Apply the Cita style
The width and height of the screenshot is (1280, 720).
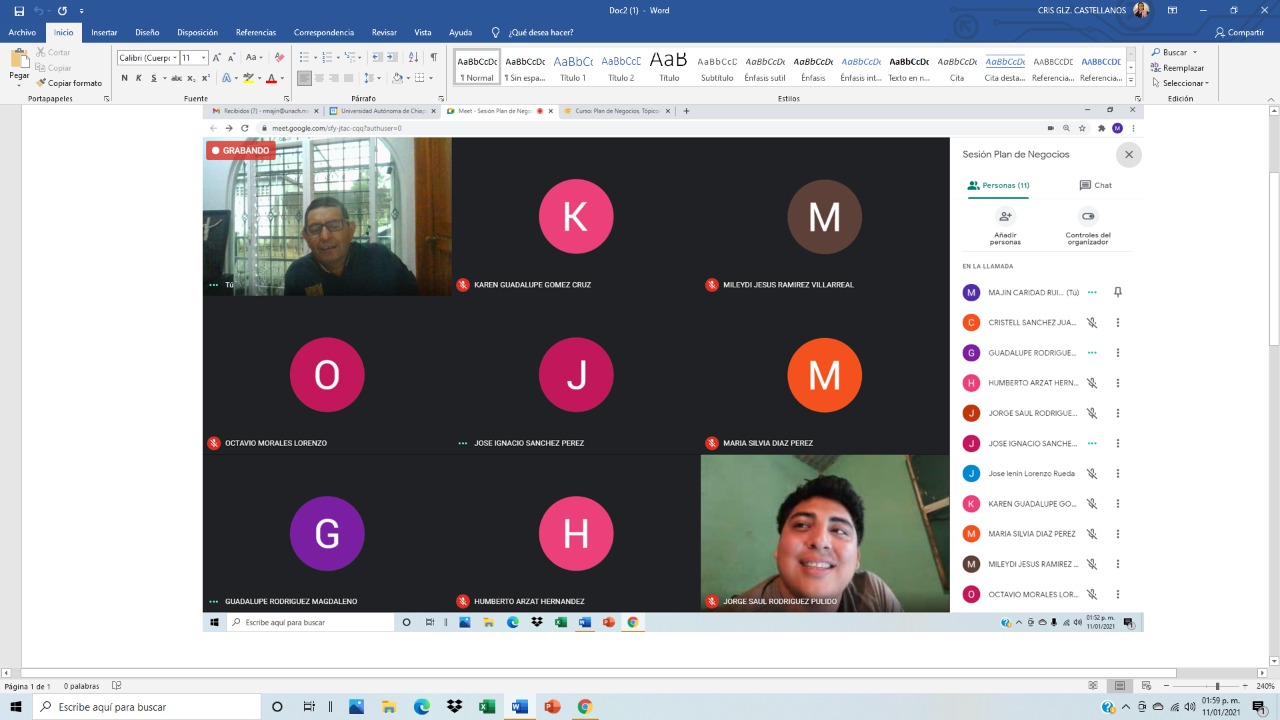click(957, 68)
